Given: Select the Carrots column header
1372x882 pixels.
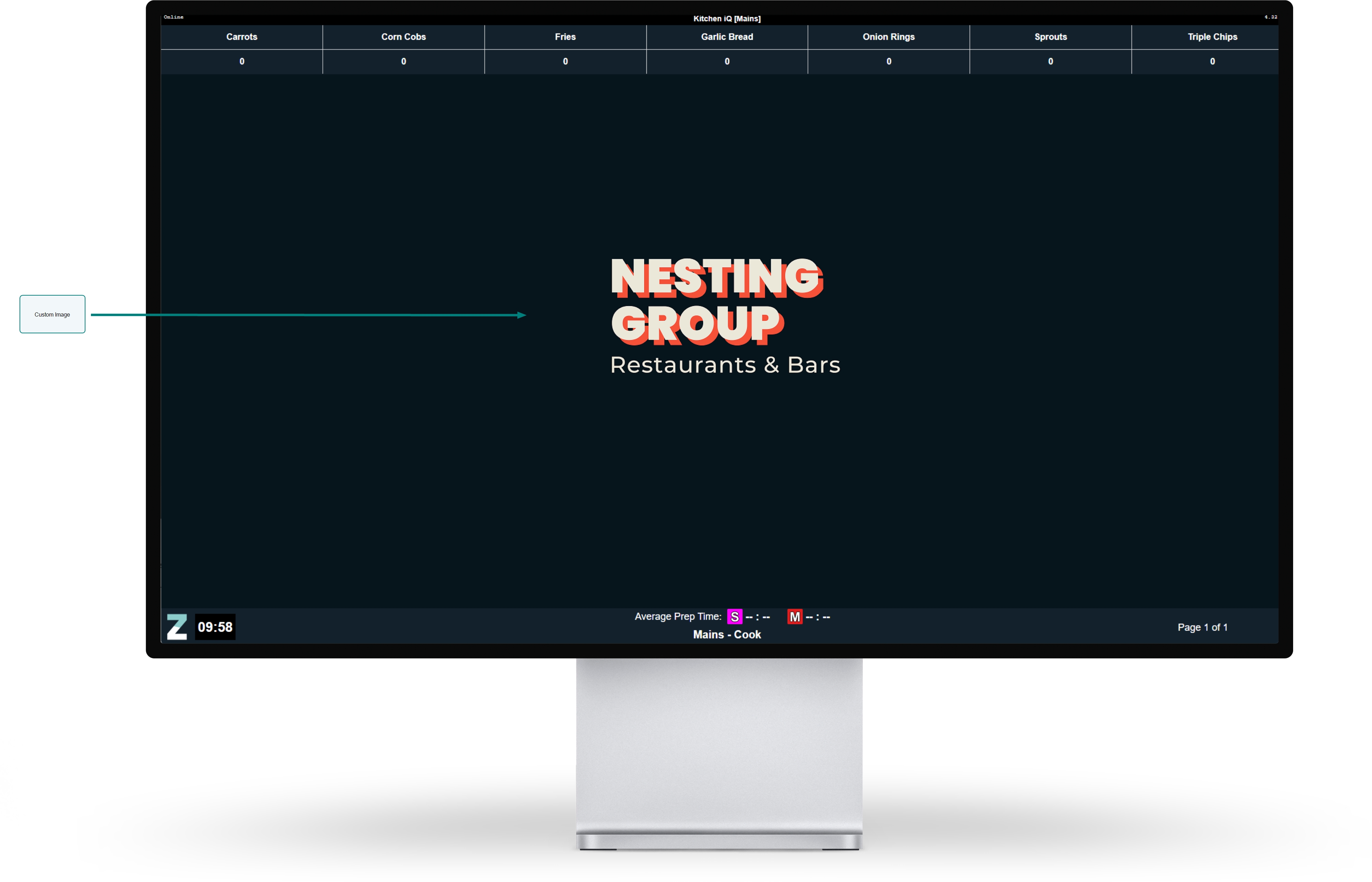Looking at the screenshot, I should click(x=241, y=37).
